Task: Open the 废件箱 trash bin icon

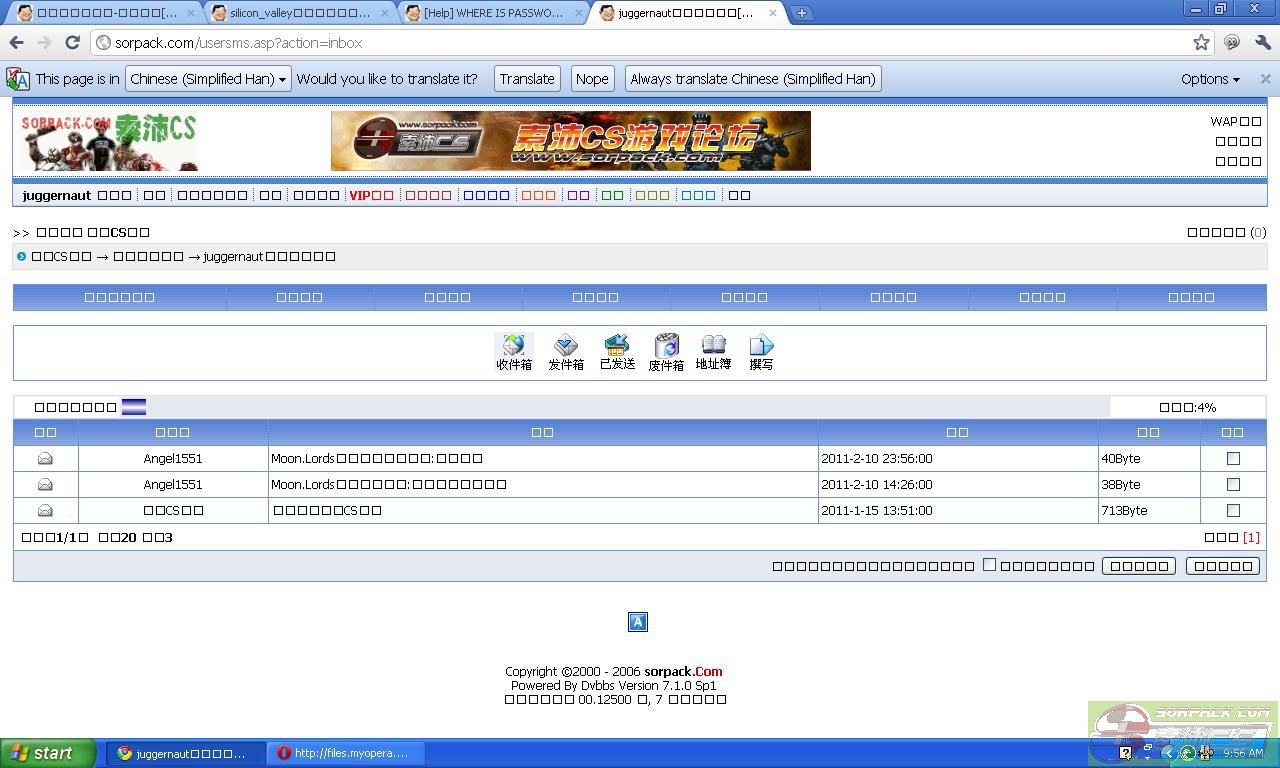Action: pyautogui.click(x=666, y=352)
